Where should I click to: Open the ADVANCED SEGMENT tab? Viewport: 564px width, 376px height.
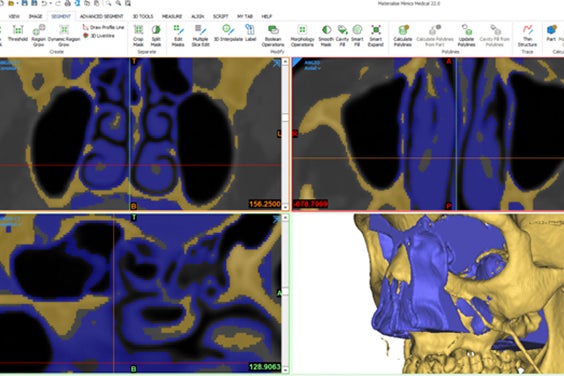tap(101, 16)
